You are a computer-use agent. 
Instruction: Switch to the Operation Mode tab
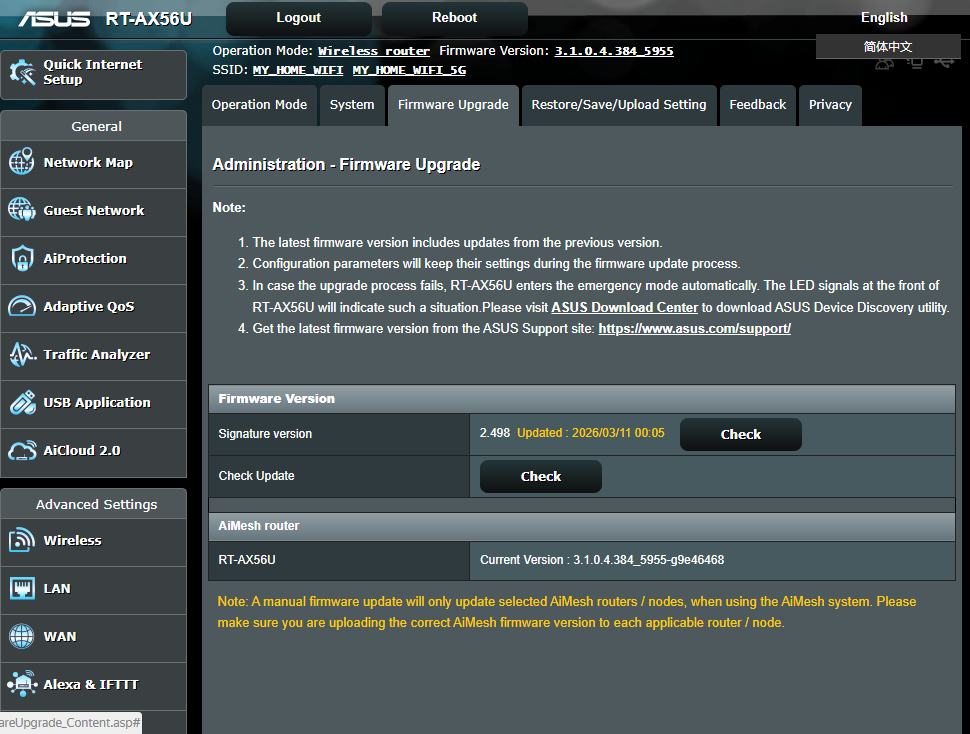[x=259, y=105]
